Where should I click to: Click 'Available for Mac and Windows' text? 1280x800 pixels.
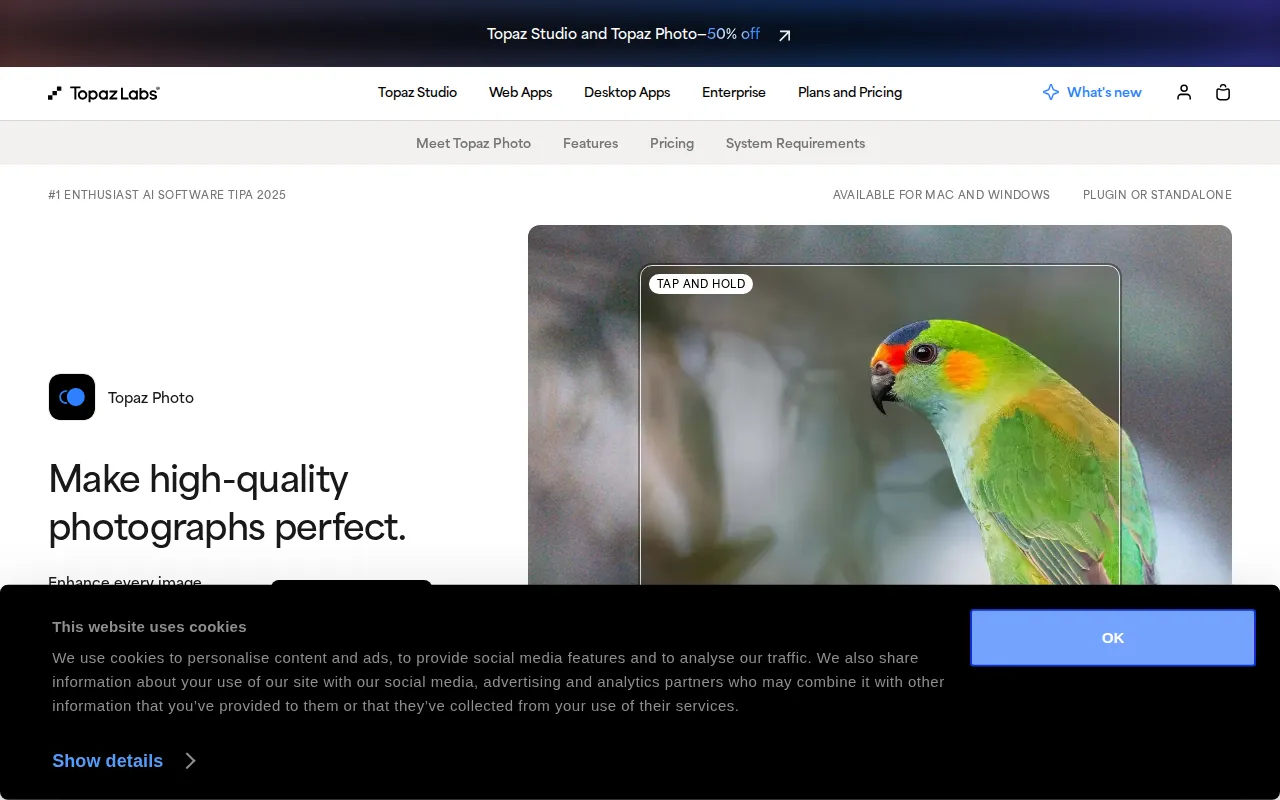[x=941, y=195]
